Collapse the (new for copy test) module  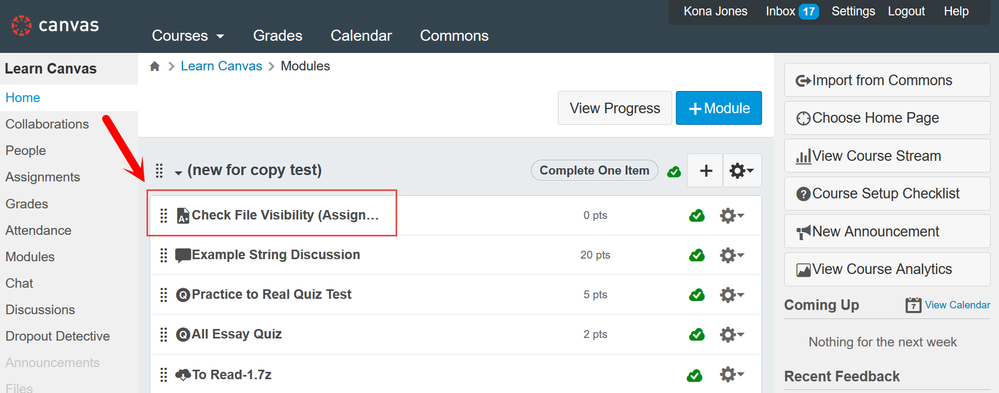[x=178, y=172]
